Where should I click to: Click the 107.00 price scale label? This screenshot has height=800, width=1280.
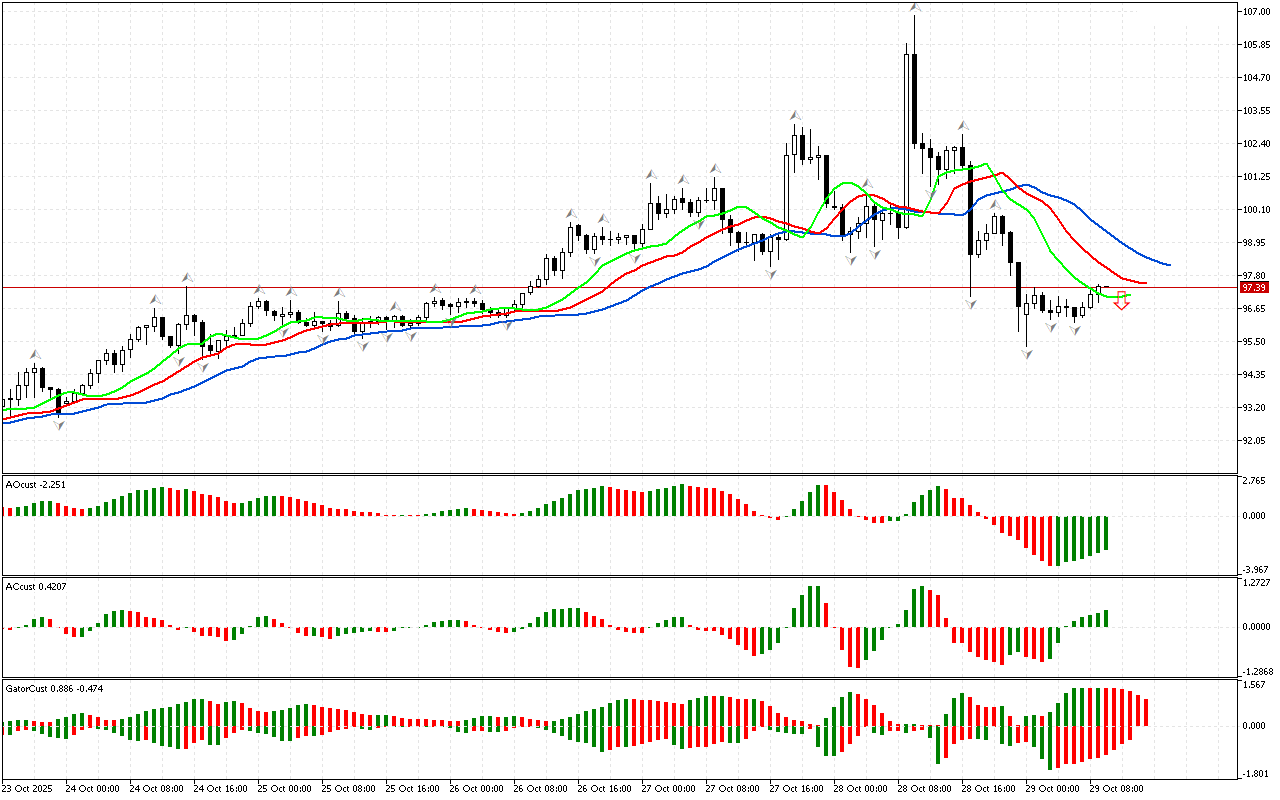1254,12
